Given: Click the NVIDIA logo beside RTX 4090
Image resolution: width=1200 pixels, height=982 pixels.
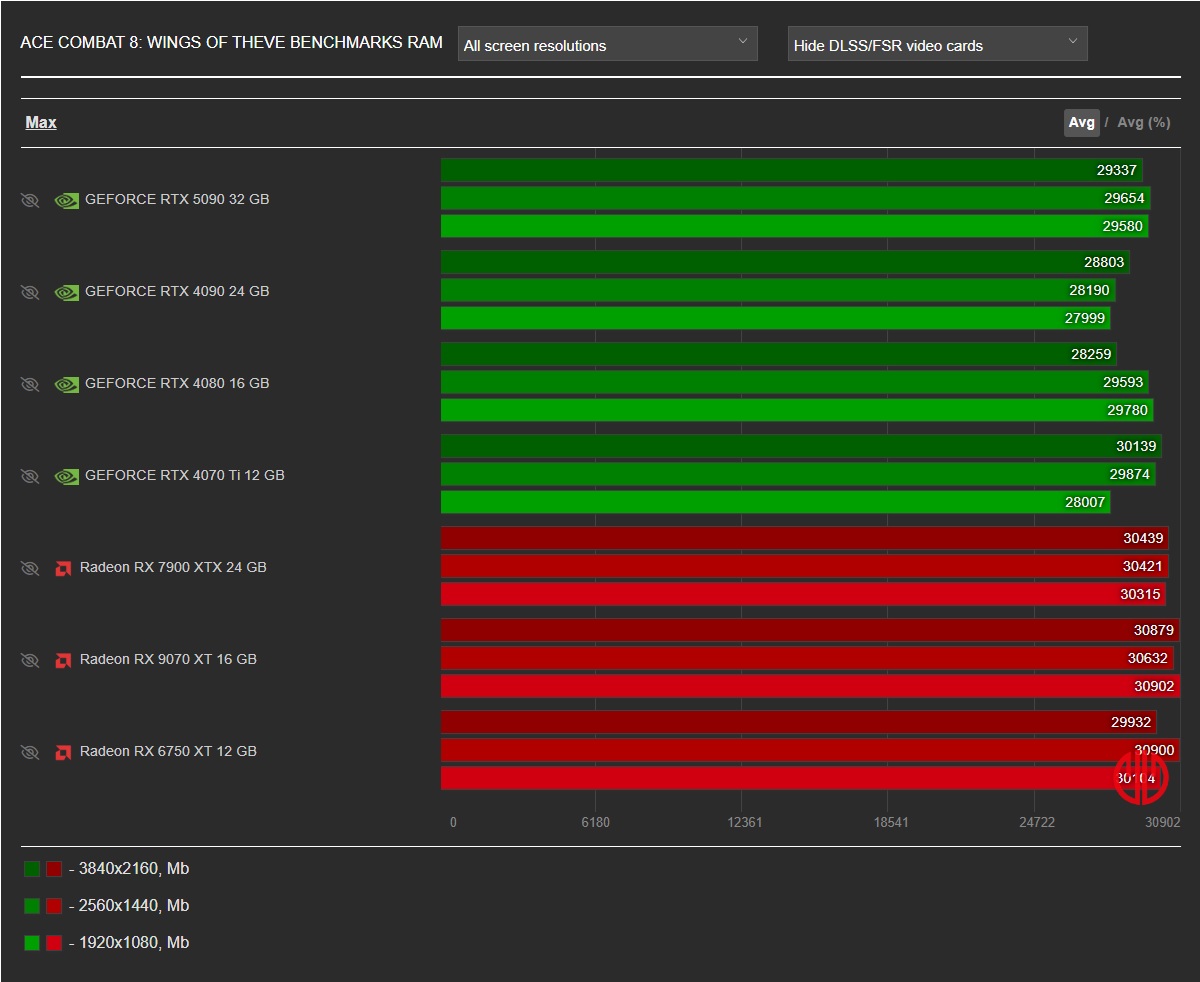Looking at the screenshot, I should 66,292.
